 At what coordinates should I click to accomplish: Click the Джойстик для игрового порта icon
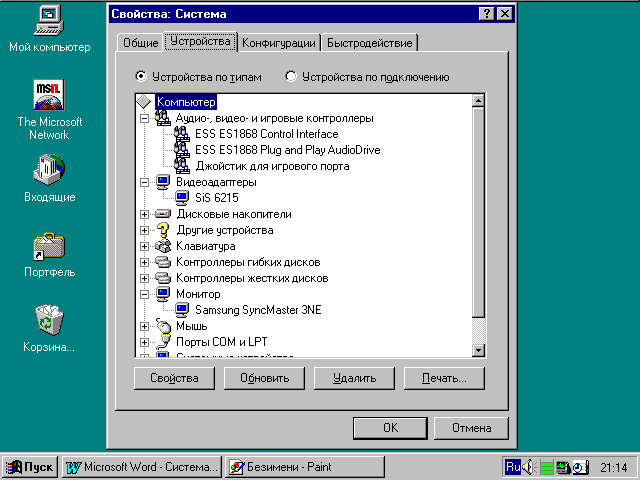coord(182,166)
